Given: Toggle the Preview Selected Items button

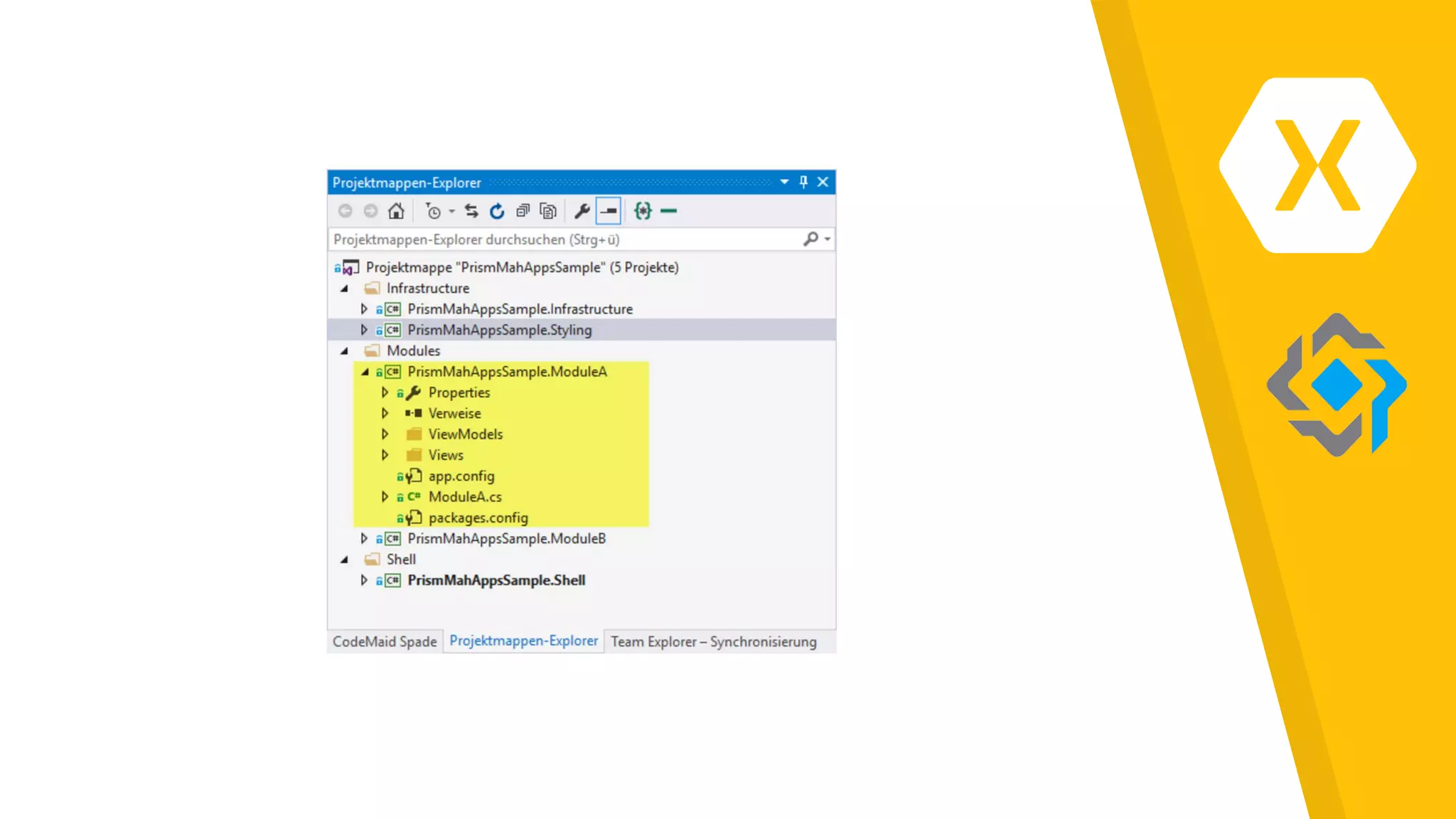Looking at the screenshot, I should [609, 211].
